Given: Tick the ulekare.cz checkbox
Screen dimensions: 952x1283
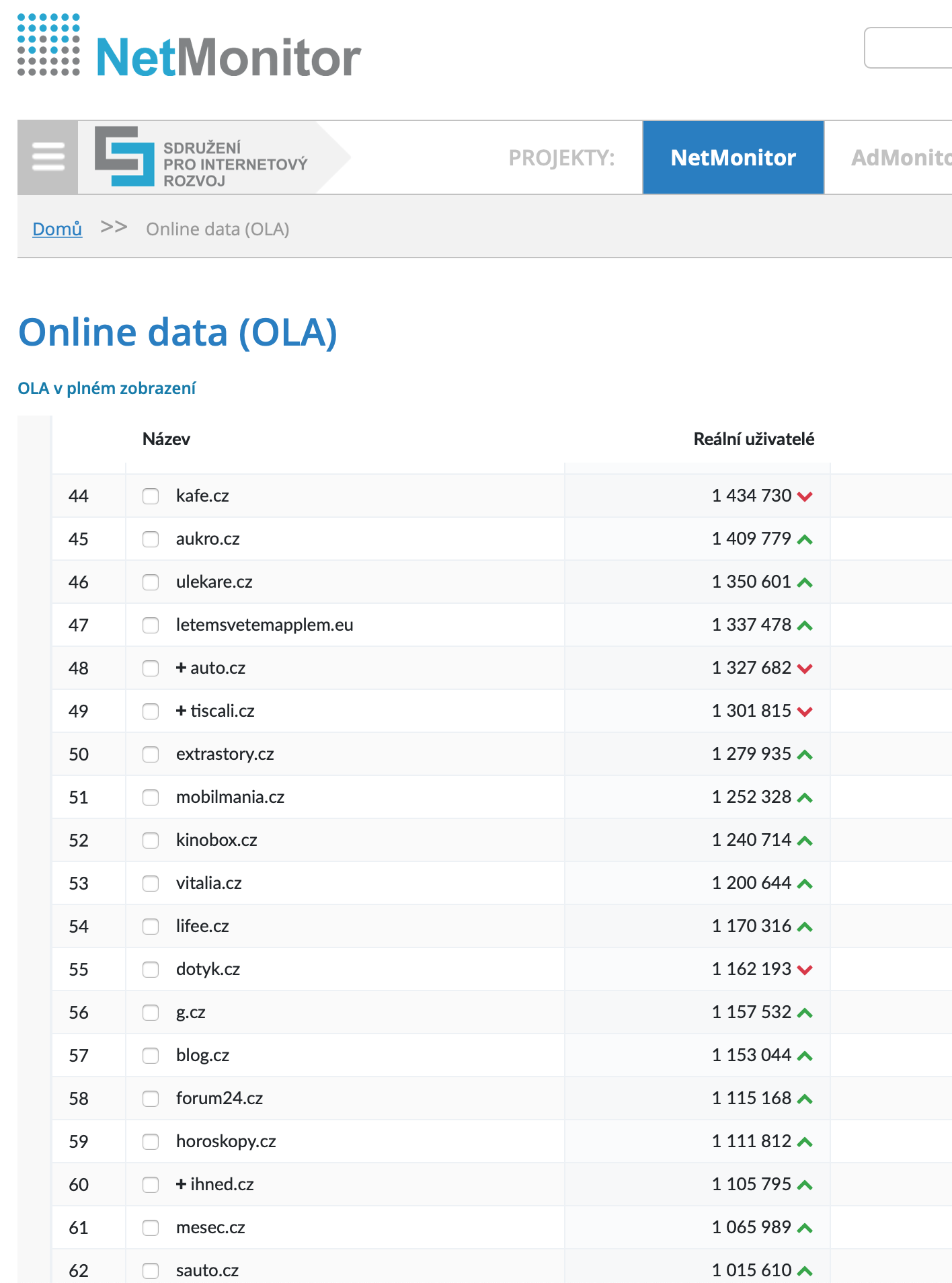Looking at the screenshot, I should 151,582.
